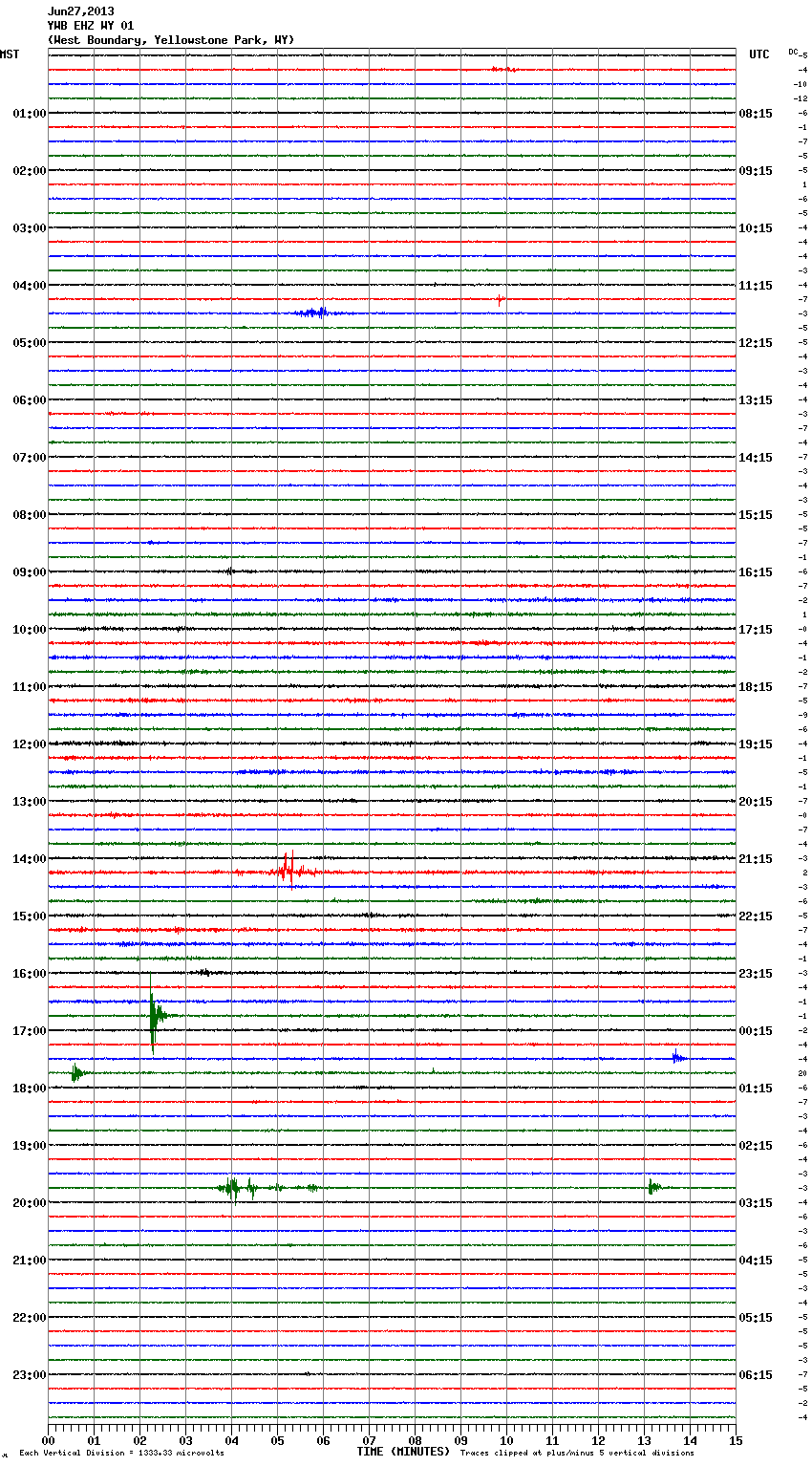Click the green event at the left edge before 18:00
This screenshot has width=812, height=1466.
point(76,1073)
